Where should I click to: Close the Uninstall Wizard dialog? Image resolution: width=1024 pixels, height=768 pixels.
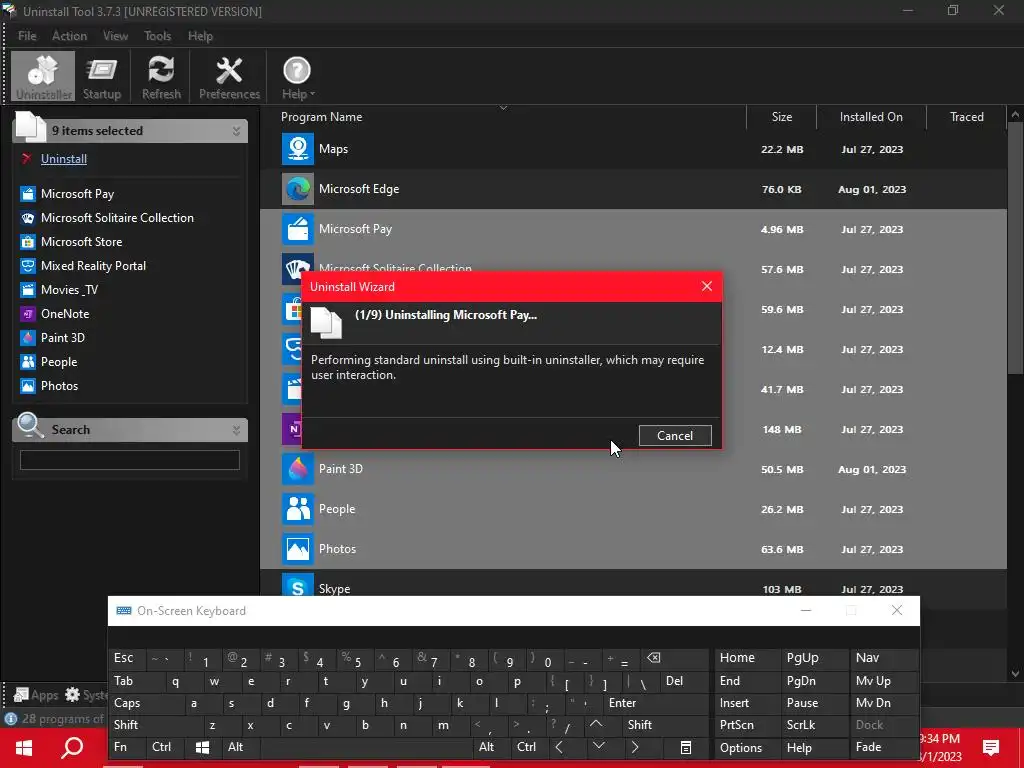(707, 286)
